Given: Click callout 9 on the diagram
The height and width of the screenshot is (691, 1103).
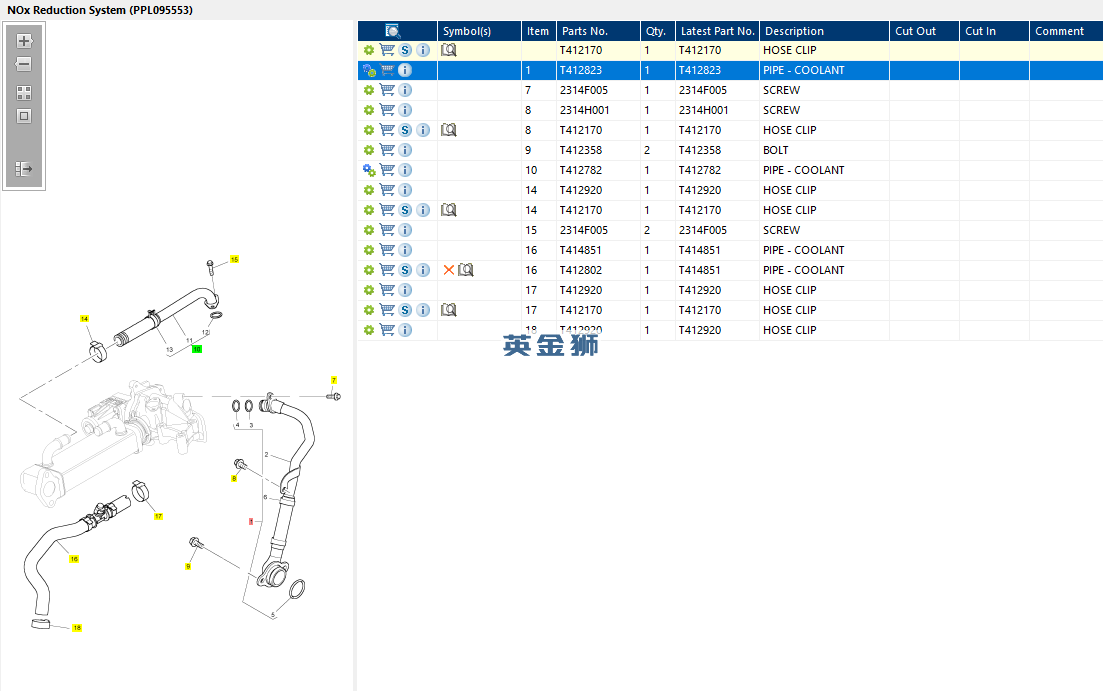Looking at the screenshot, I should [188, 566].
